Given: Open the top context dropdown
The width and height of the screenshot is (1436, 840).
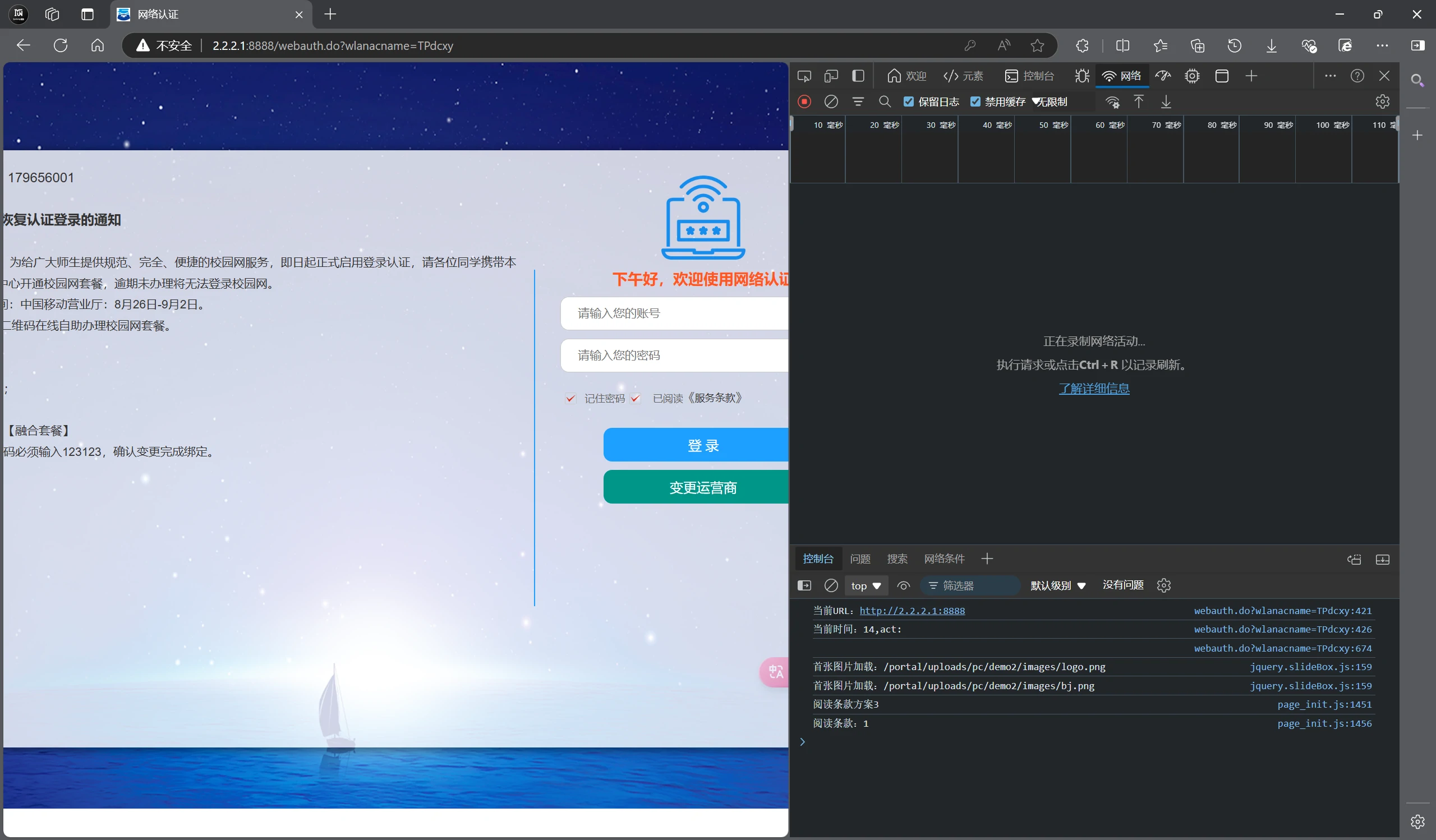Looking at the screenshot, I should [x=866, y=585].
